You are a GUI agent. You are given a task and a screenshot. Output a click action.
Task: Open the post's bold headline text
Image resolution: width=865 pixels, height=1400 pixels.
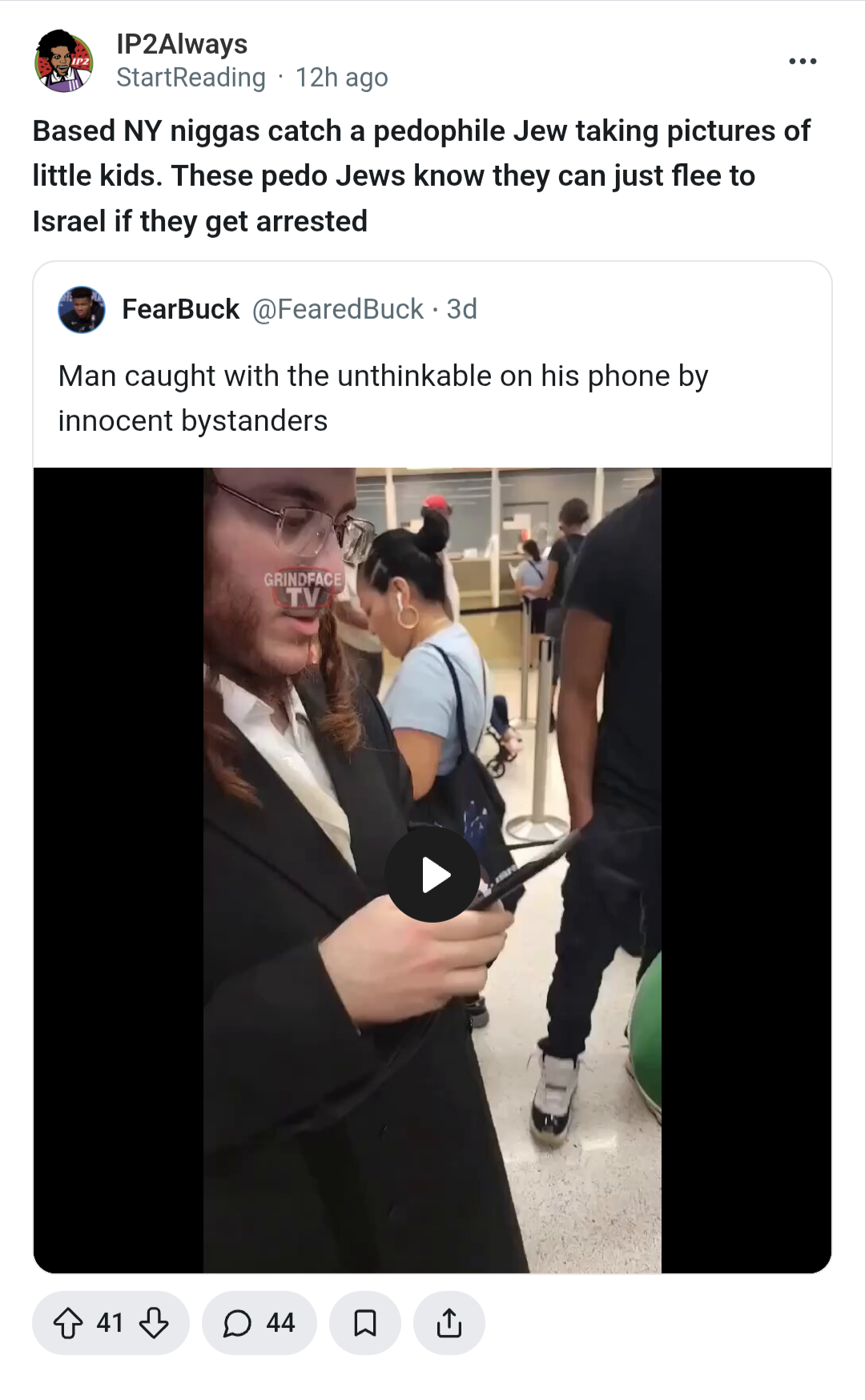(x=422, y=175)
